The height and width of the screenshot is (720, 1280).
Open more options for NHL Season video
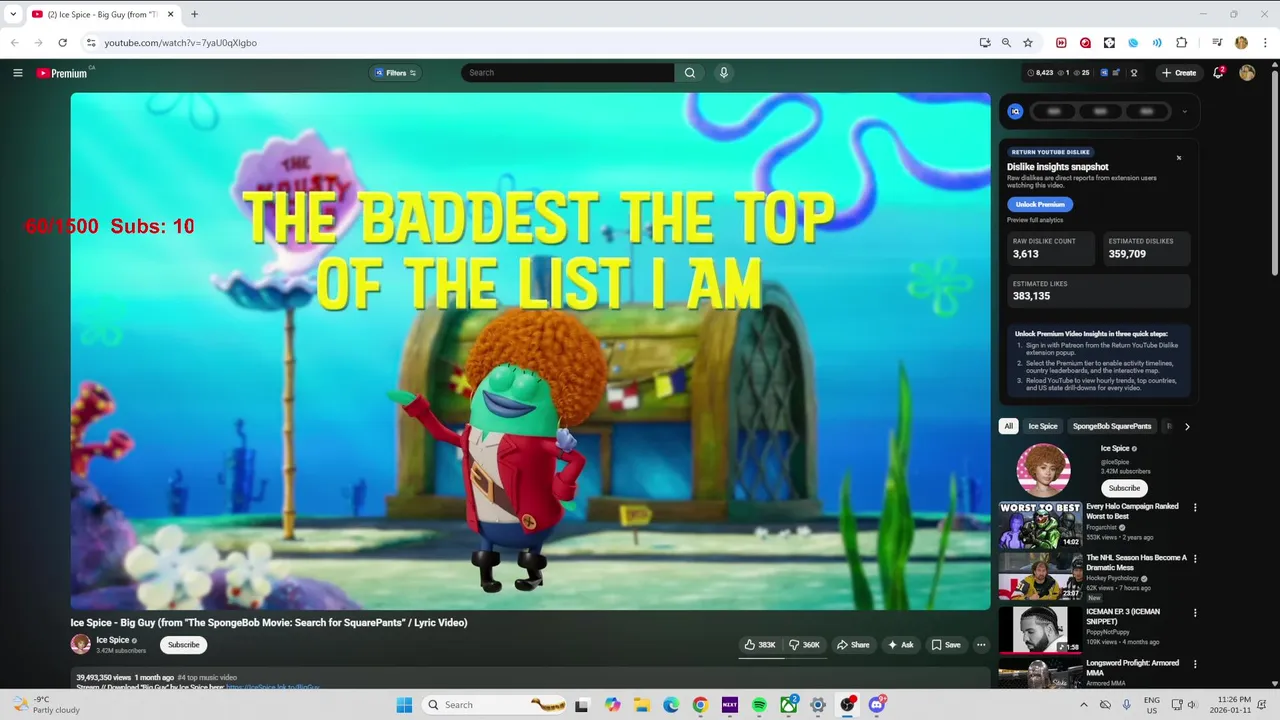tap(1194, 559)
